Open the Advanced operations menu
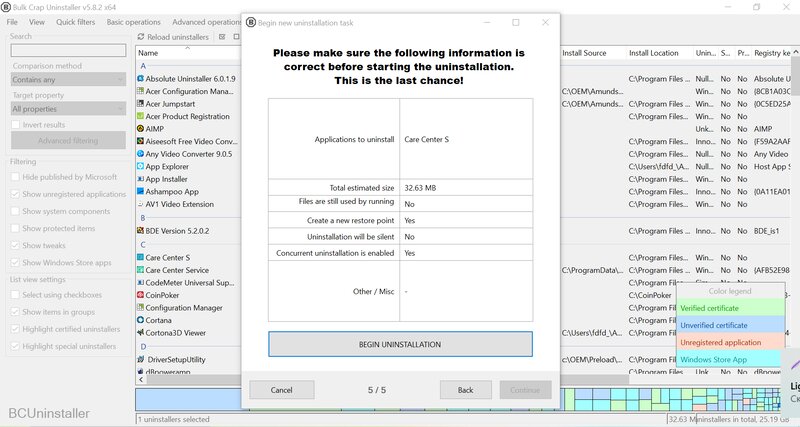The image size is (800, 427). [206, 22]
